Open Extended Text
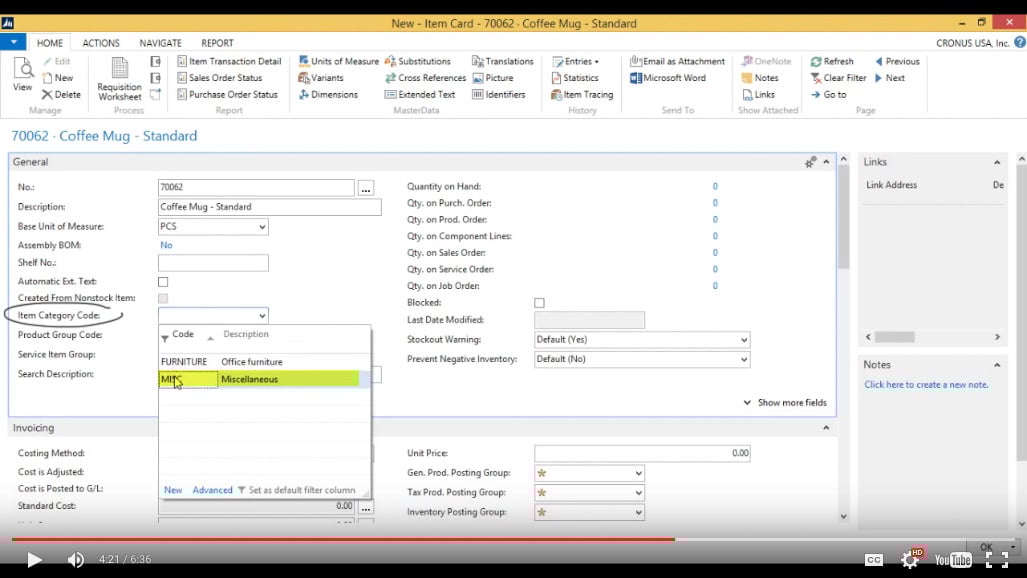The width and height of the screenshot is (1027, 578). click(420, 94)
